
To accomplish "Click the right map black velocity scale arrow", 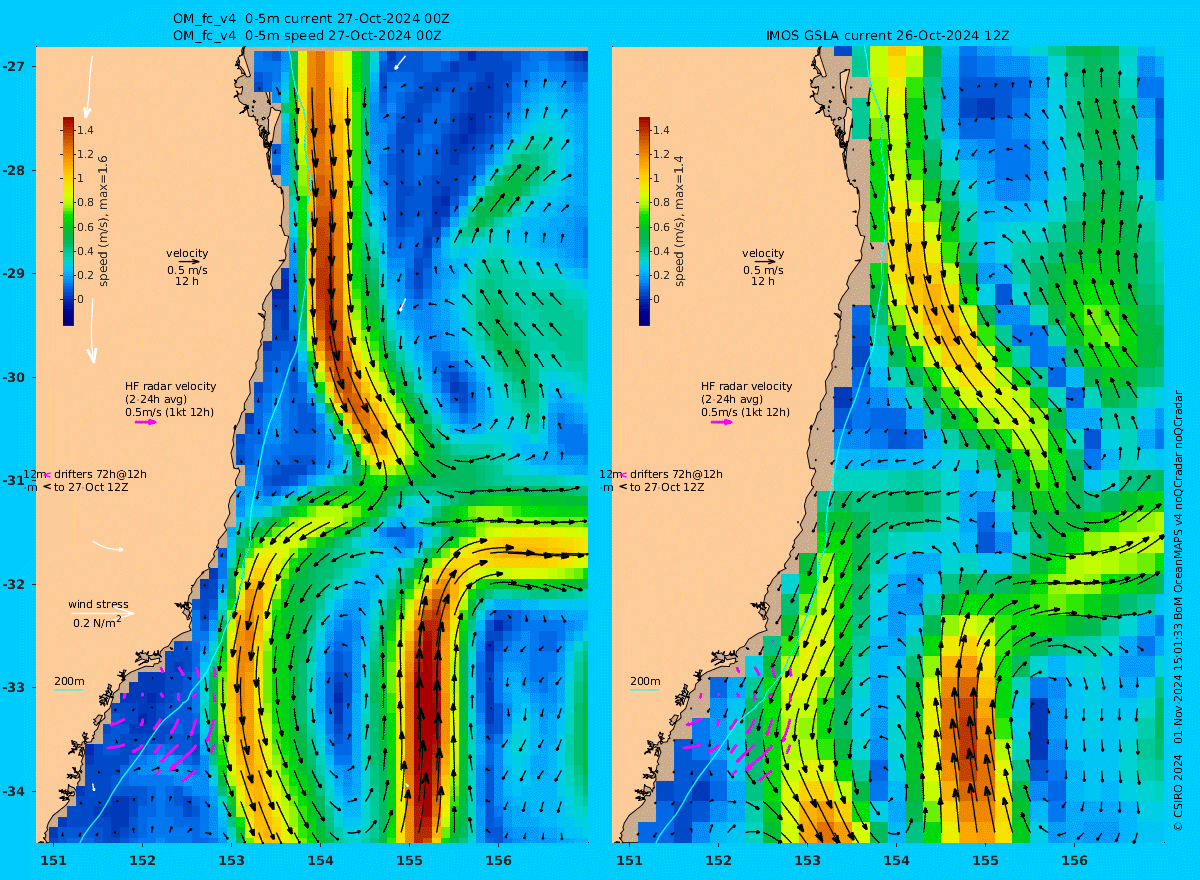I will pyautogui.click(x=766, y=262).
